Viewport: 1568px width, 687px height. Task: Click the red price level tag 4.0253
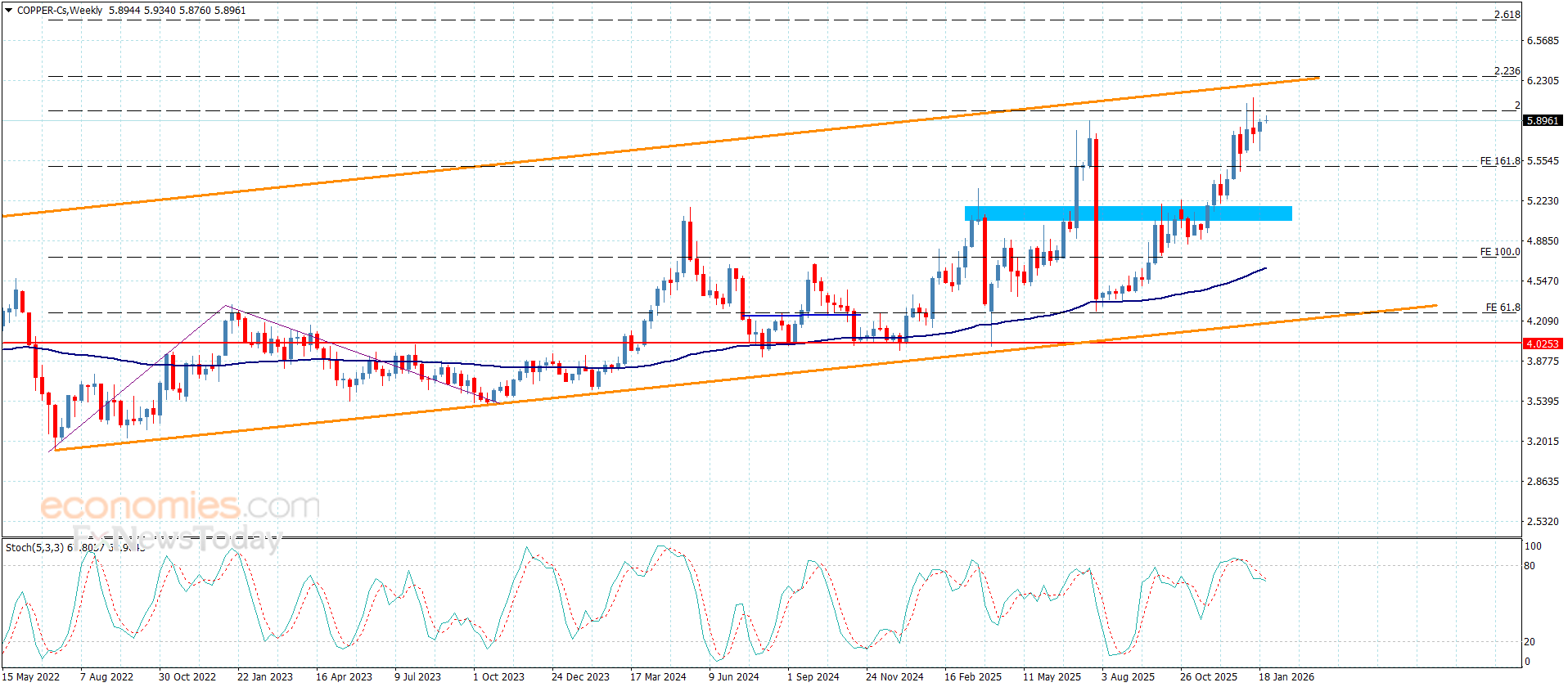coord(1543,343)
